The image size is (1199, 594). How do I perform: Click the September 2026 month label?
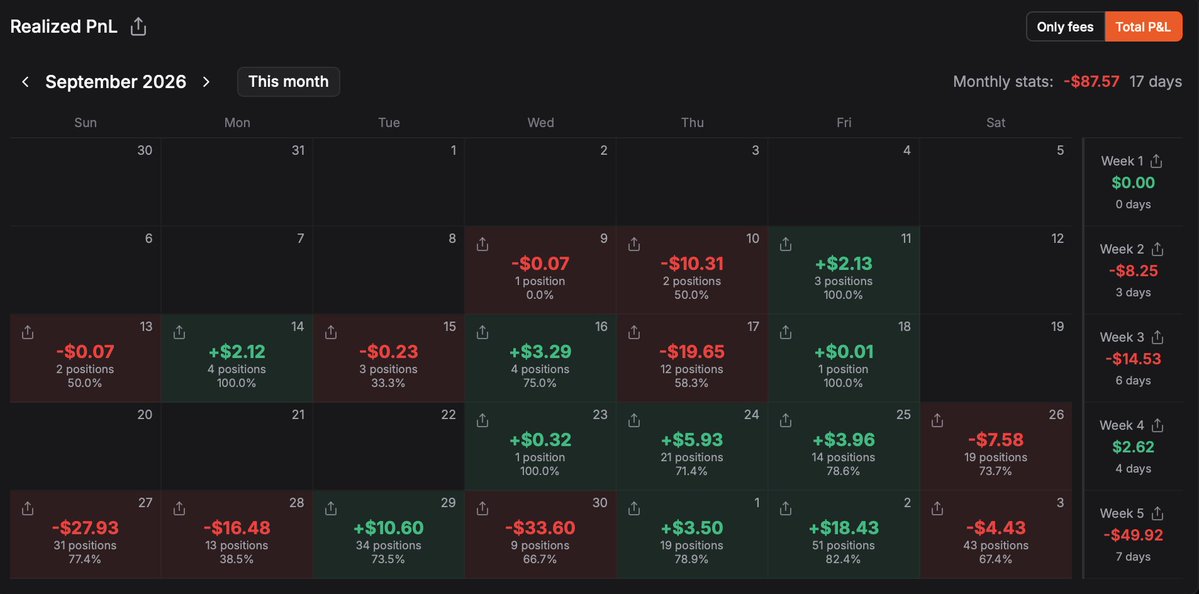click(115, 82)
